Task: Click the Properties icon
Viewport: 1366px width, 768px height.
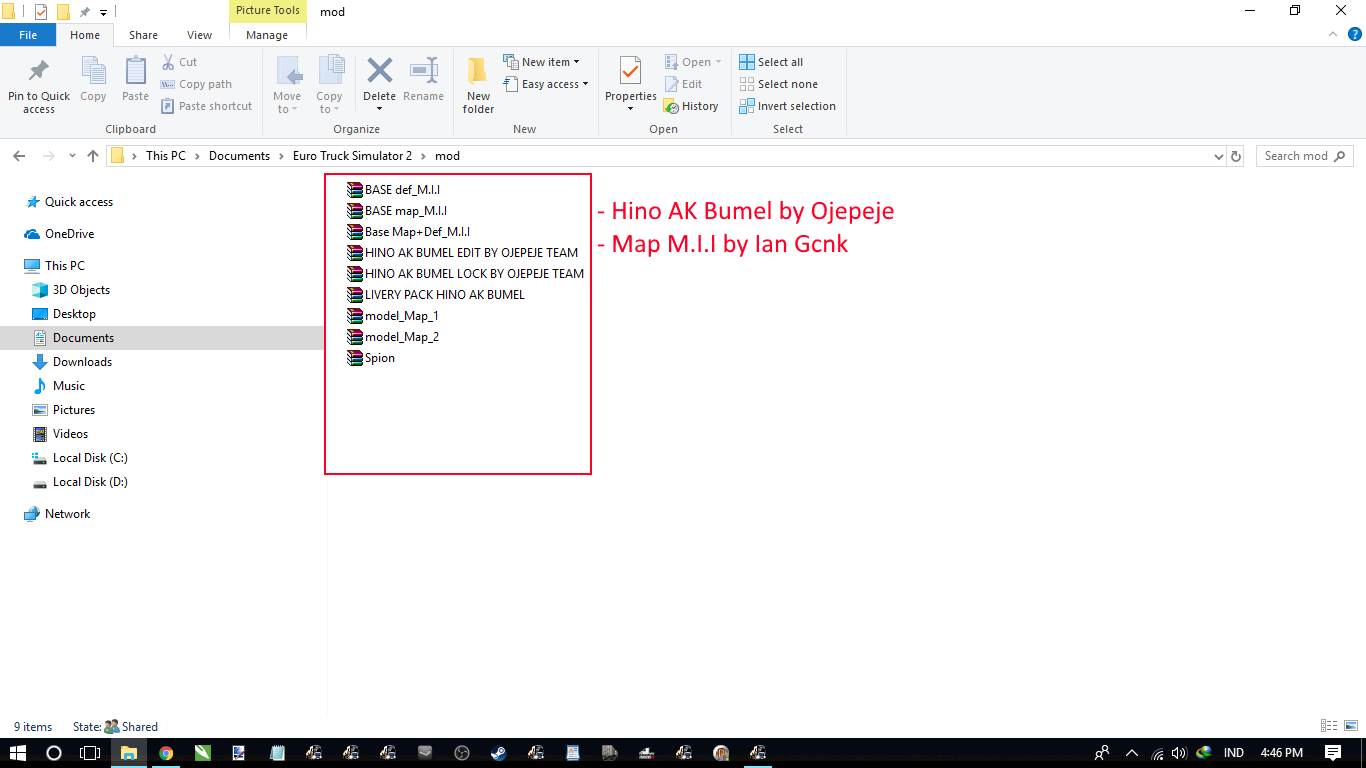Action: pos(630,71)
